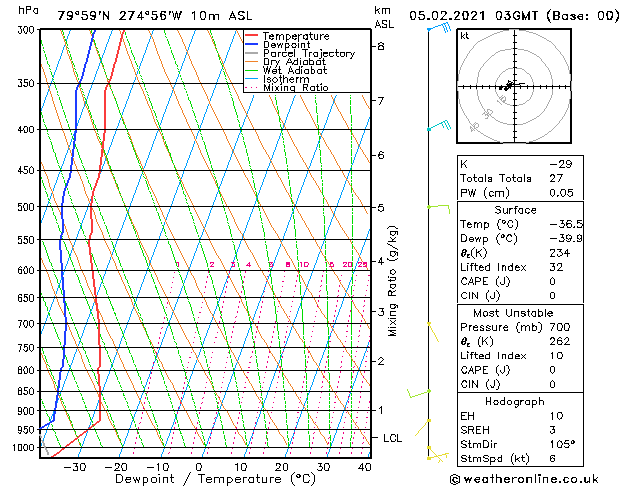Image resolution: width=629 pixels, height=486 pixels.
Task: Click the surface Dewp value -39.9
Action: pyautogui.click(x=566, y=239)
